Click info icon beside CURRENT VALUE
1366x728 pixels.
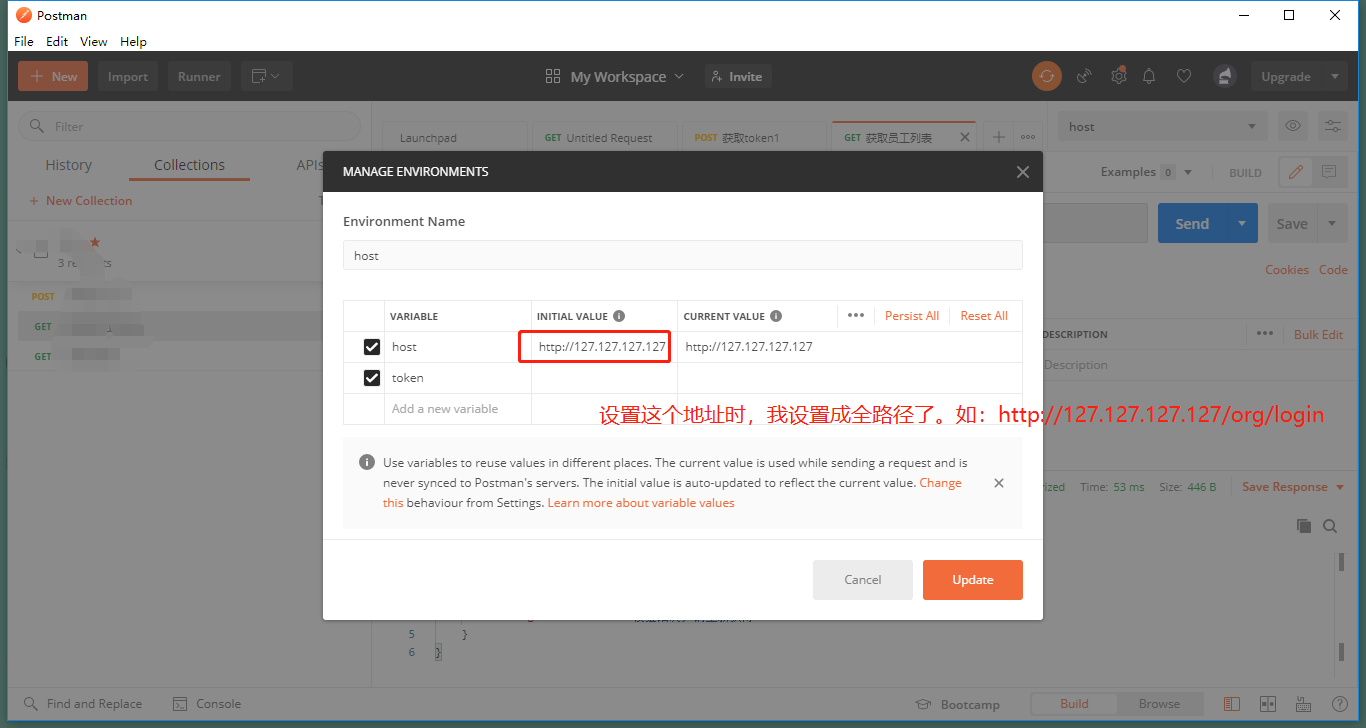point(776,316)
